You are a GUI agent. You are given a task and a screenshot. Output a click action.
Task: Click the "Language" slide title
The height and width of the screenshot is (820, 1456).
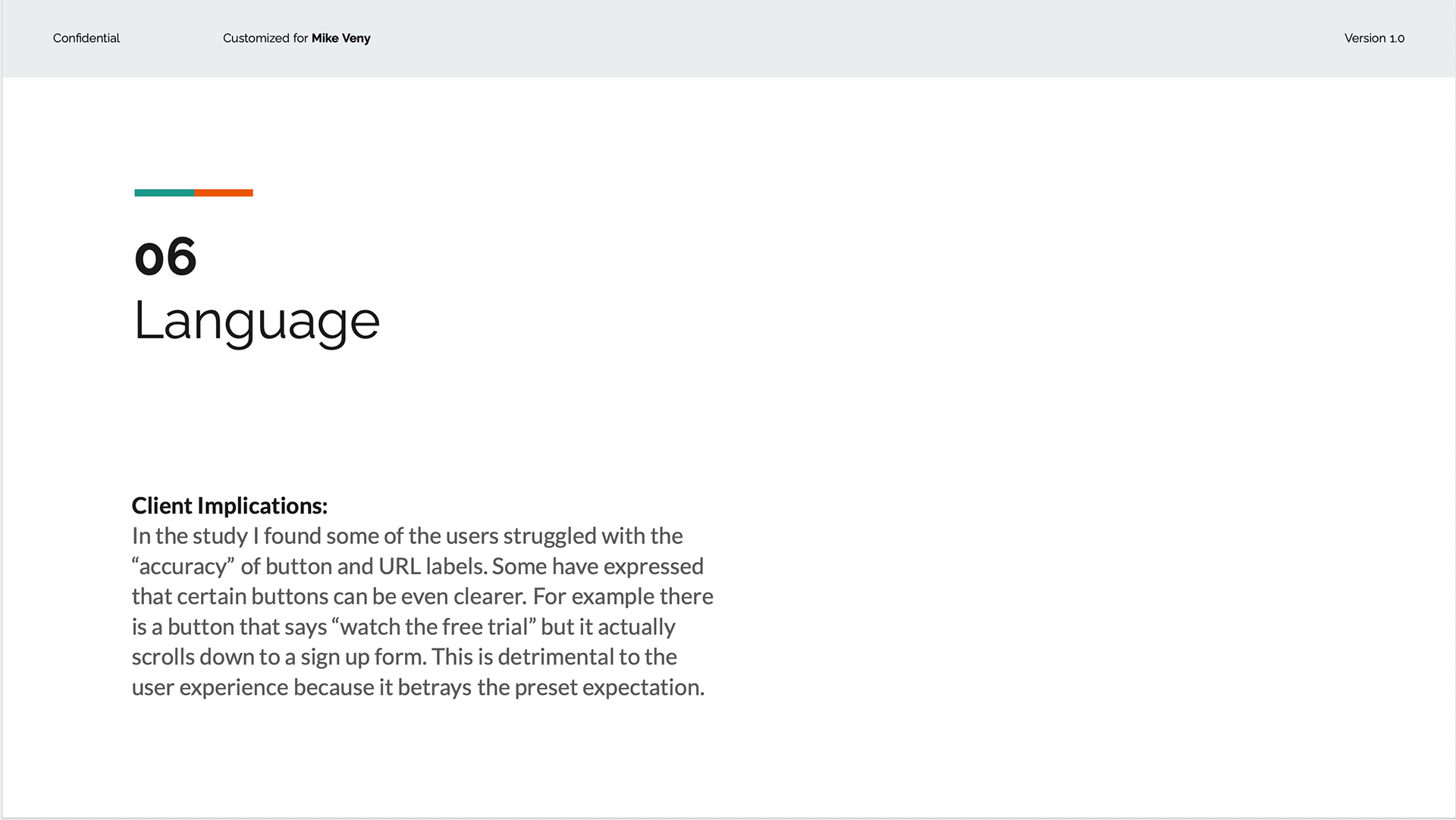click(x=256, y=321)
